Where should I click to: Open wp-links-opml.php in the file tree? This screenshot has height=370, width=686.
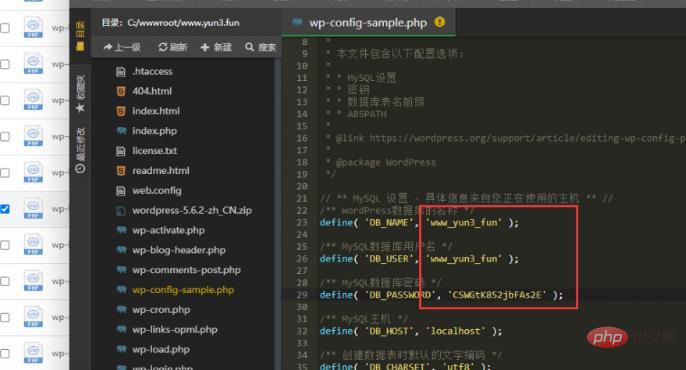[x=175, y=329]
